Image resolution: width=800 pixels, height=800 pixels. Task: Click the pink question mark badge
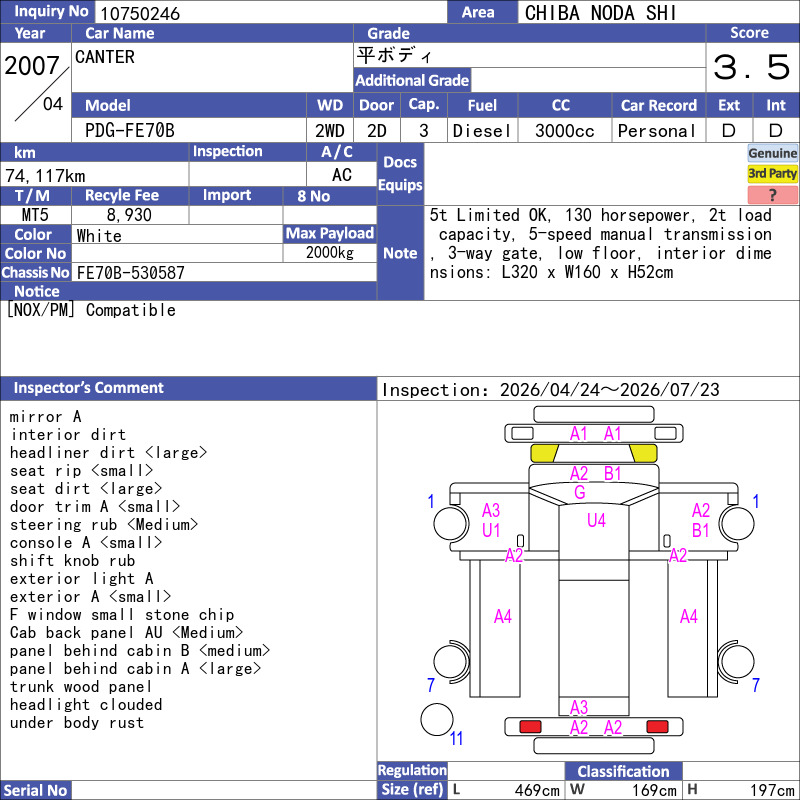(772, 194)
